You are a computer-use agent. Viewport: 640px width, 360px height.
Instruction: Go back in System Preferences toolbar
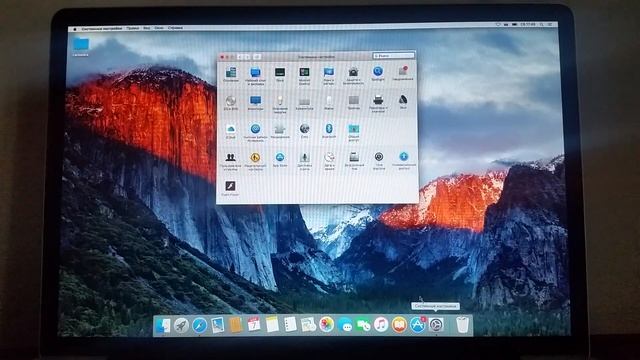coord(240,57)
